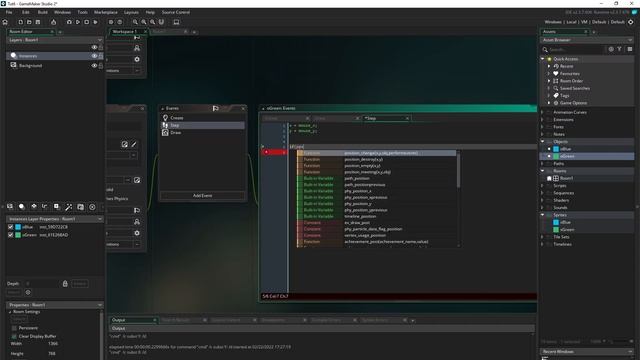The height and width of the screenshot is (360, 640).
Task: Select the Step tab in code editor
Action: click(x=387, y=118)
